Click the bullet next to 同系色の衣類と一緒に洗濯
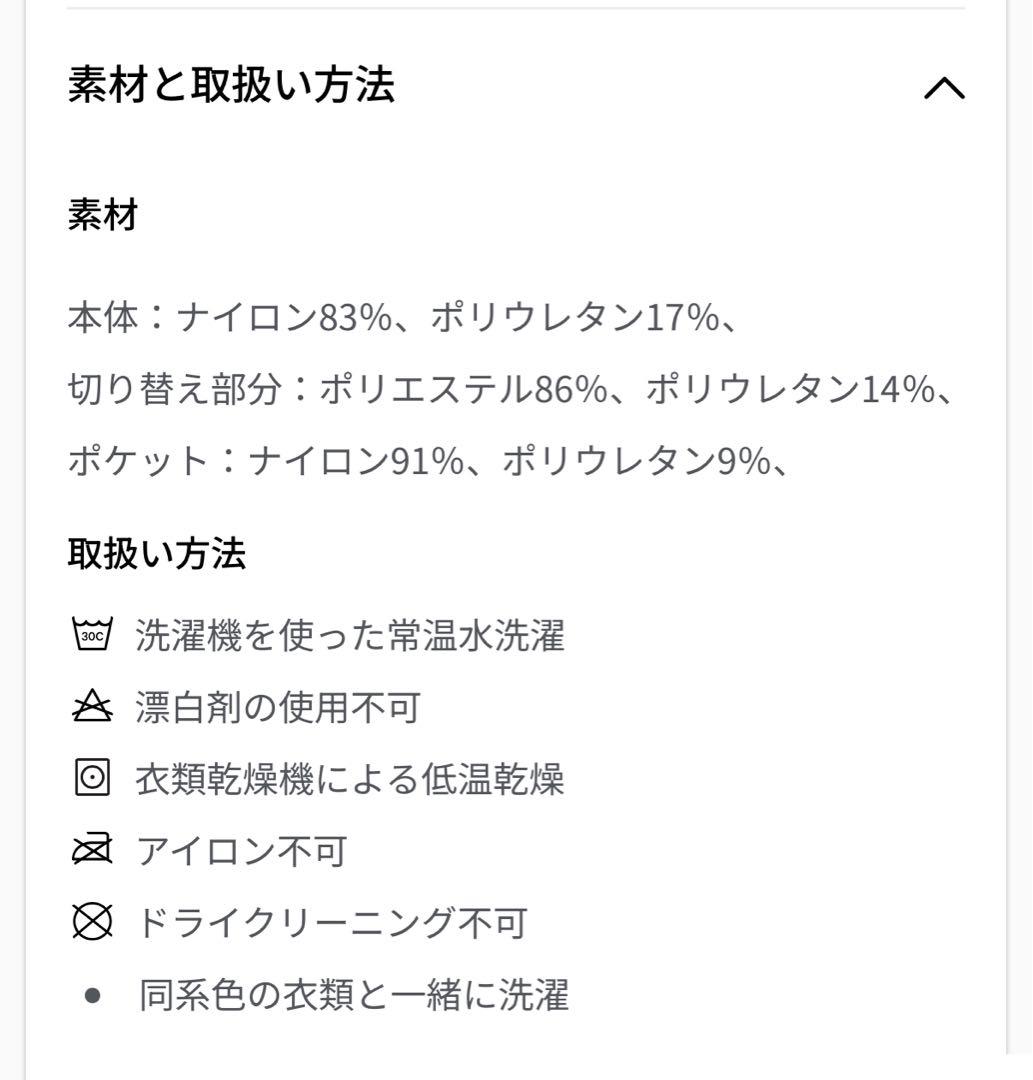The width and height of the screenshot is (1033, 1080). point(92,995)
